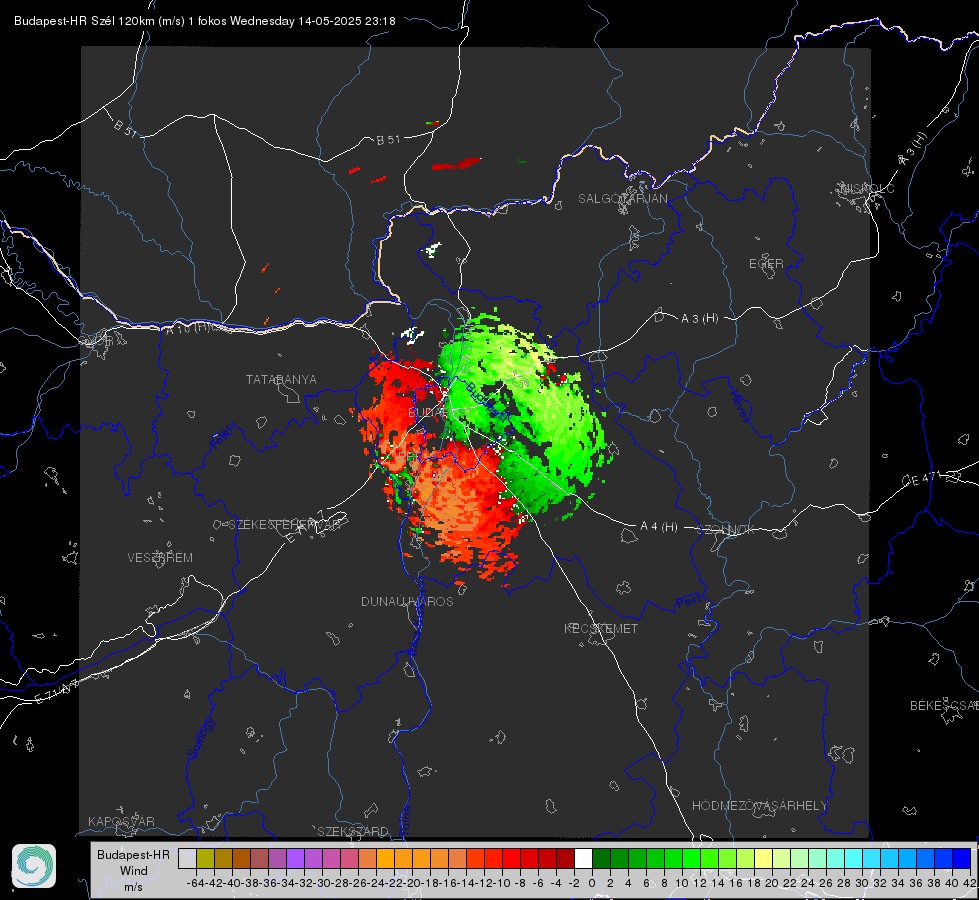Pick the olive -64 legend swatch
This screenshot has width=979, height=900.
(205, 859)
